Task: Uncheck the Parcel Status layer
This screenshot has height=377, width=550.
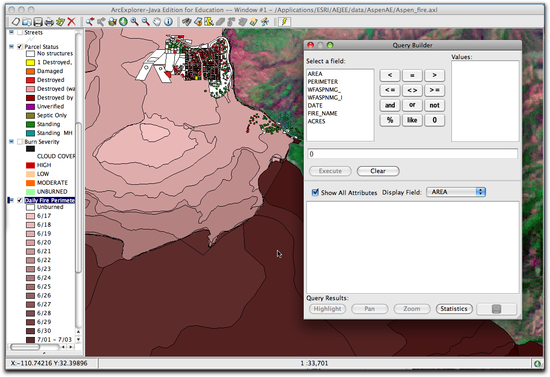Action: (x=20, y=47)
